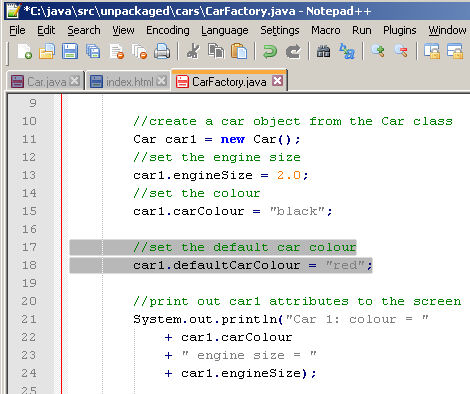Screen dimensions: 470x394
Task: Zoom in with the magnifier plus icon
Action: tap(378, 51)
